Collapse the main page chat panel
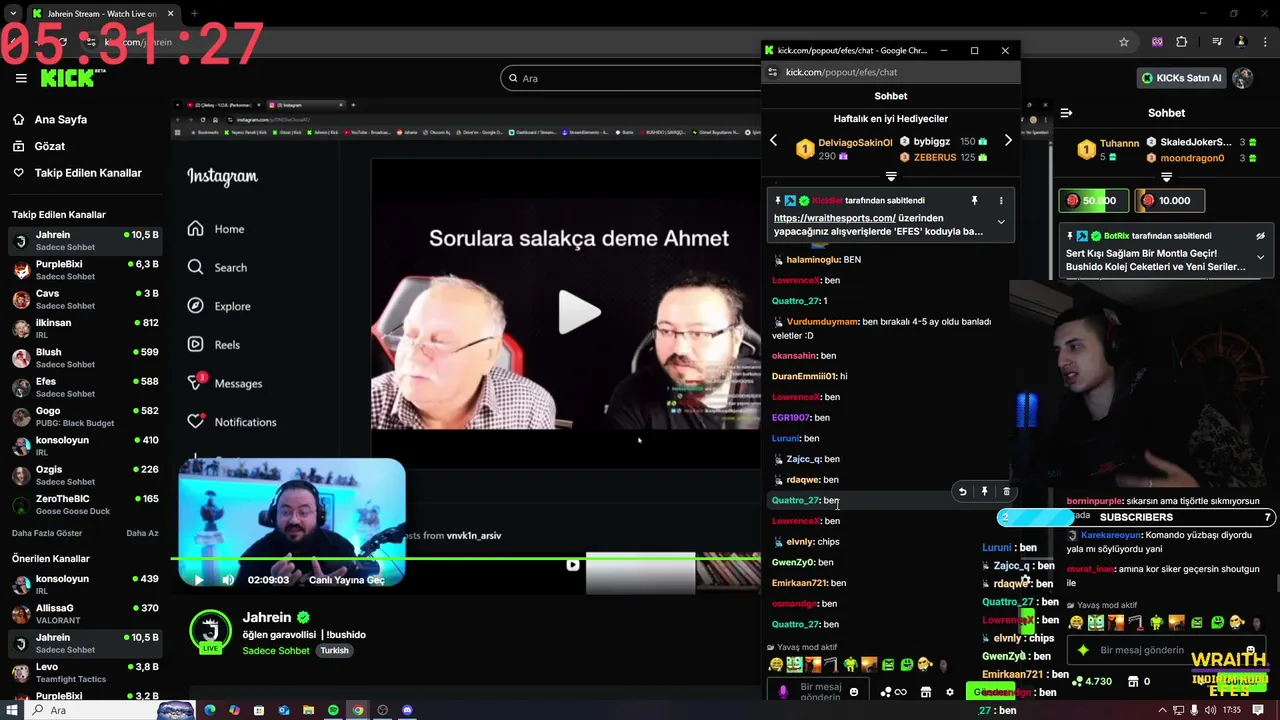Viewport: 1280px width, 720px height. (1066, 113)
